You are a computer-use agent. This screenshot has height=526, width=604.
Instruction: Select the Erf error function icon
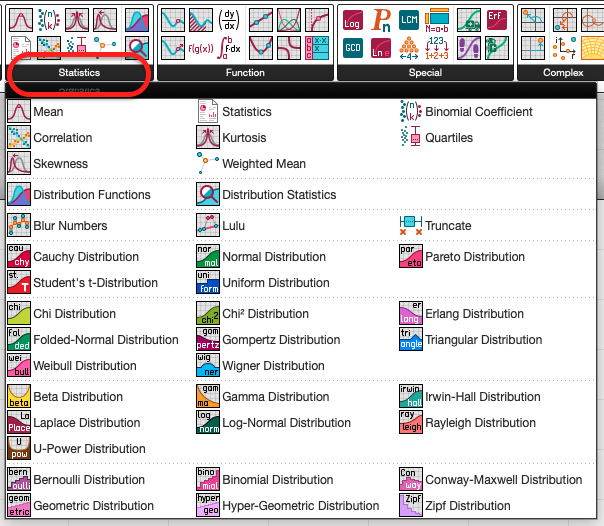point(497,20)
